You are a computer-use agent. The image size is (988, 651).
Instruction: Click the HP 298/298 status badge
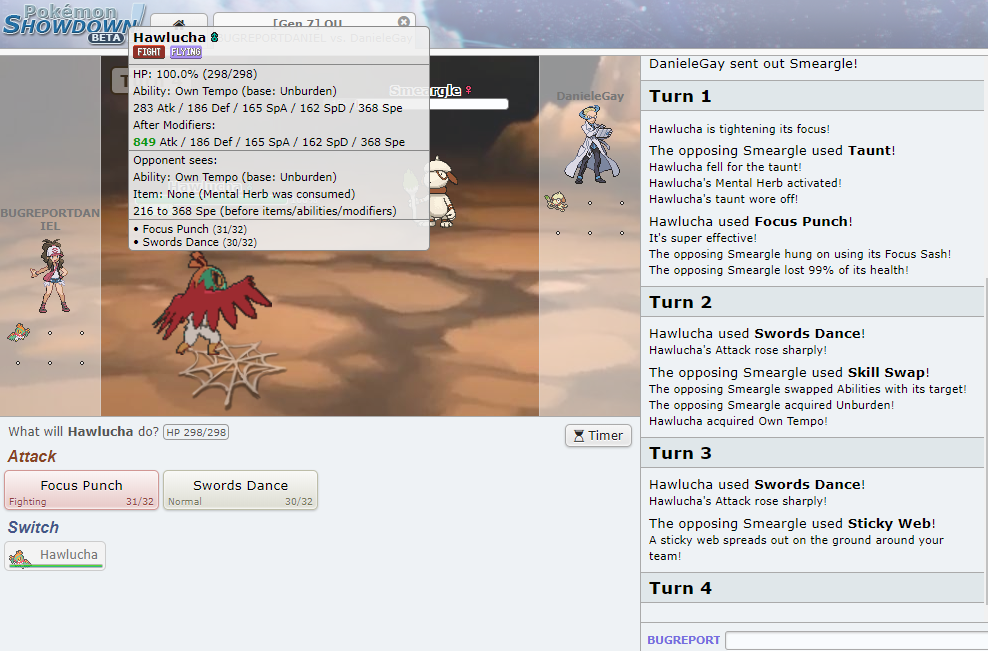196,432
